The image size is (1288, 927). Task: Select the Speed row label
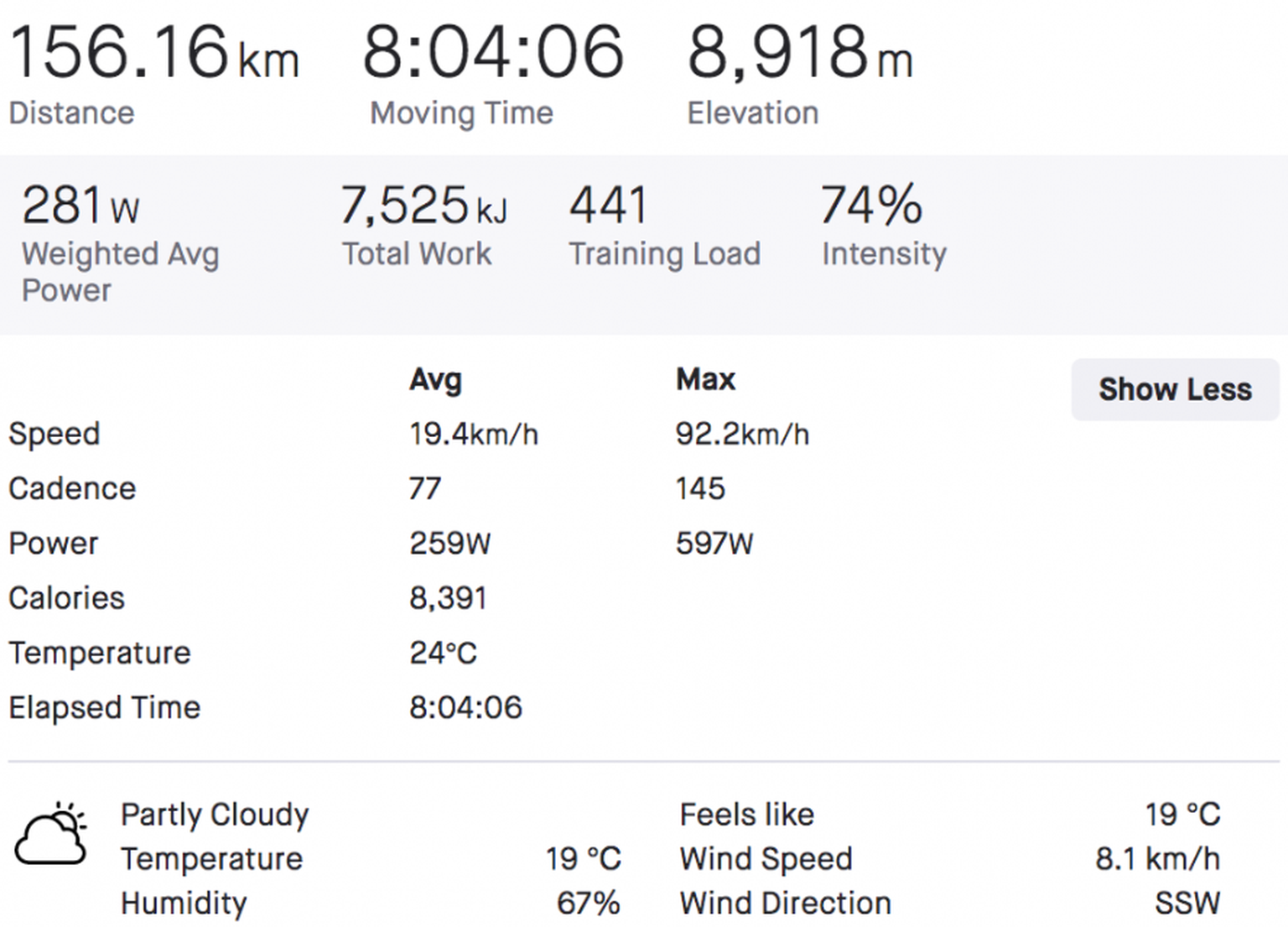click(55, 434)
